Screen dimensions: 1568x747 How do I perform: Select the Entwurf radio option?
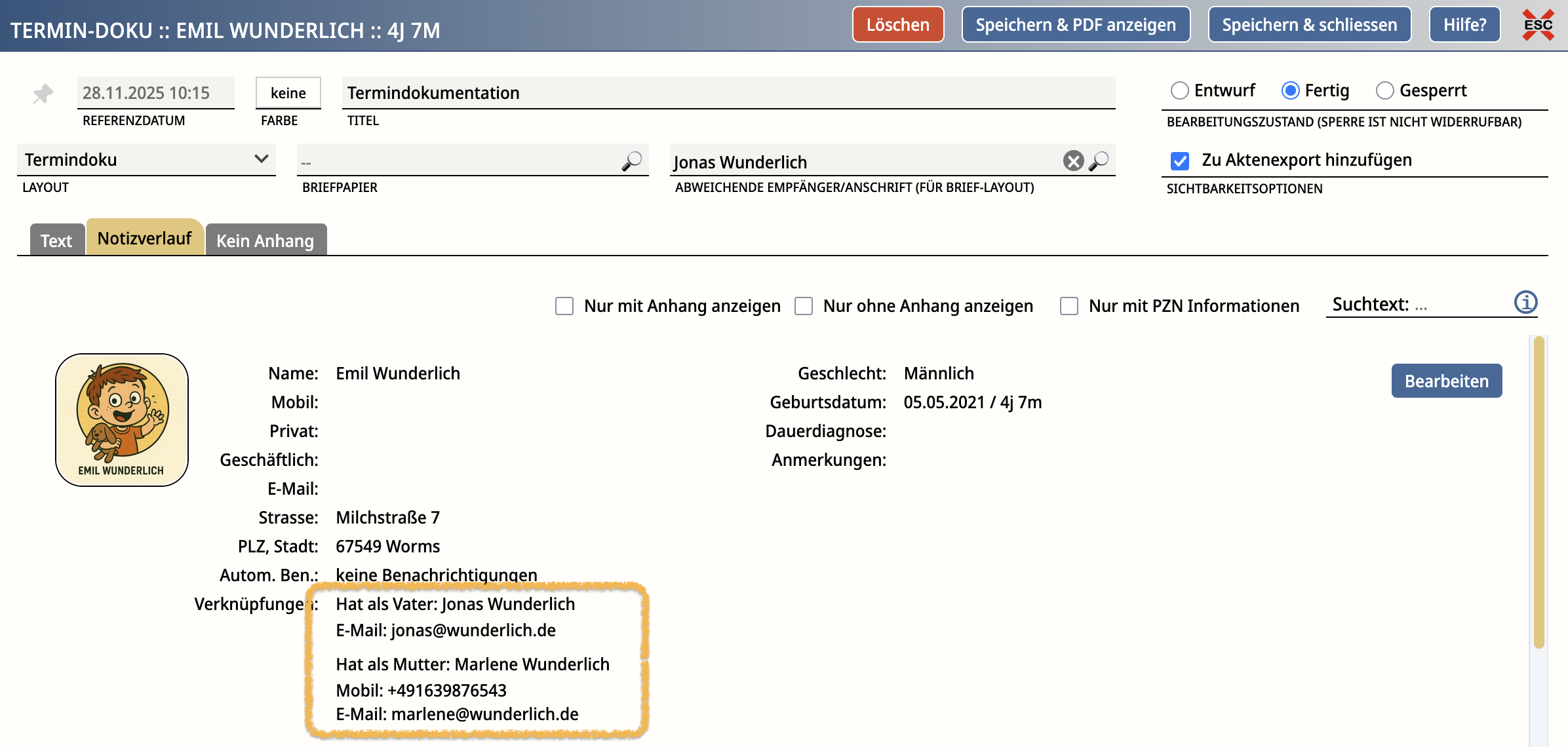tap(1179, 90)
